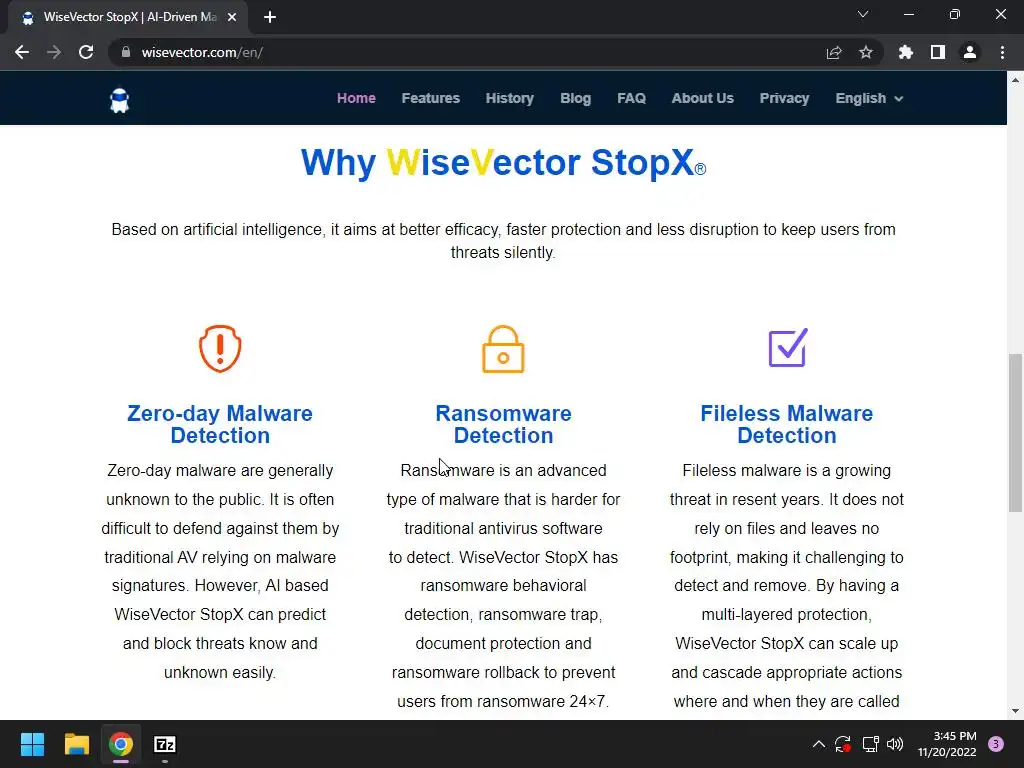Click 'Based on artificial intelligence' paragraph
Image resolution: width=1024 pixels, height=768 pixels.
[x=503, y=241]
